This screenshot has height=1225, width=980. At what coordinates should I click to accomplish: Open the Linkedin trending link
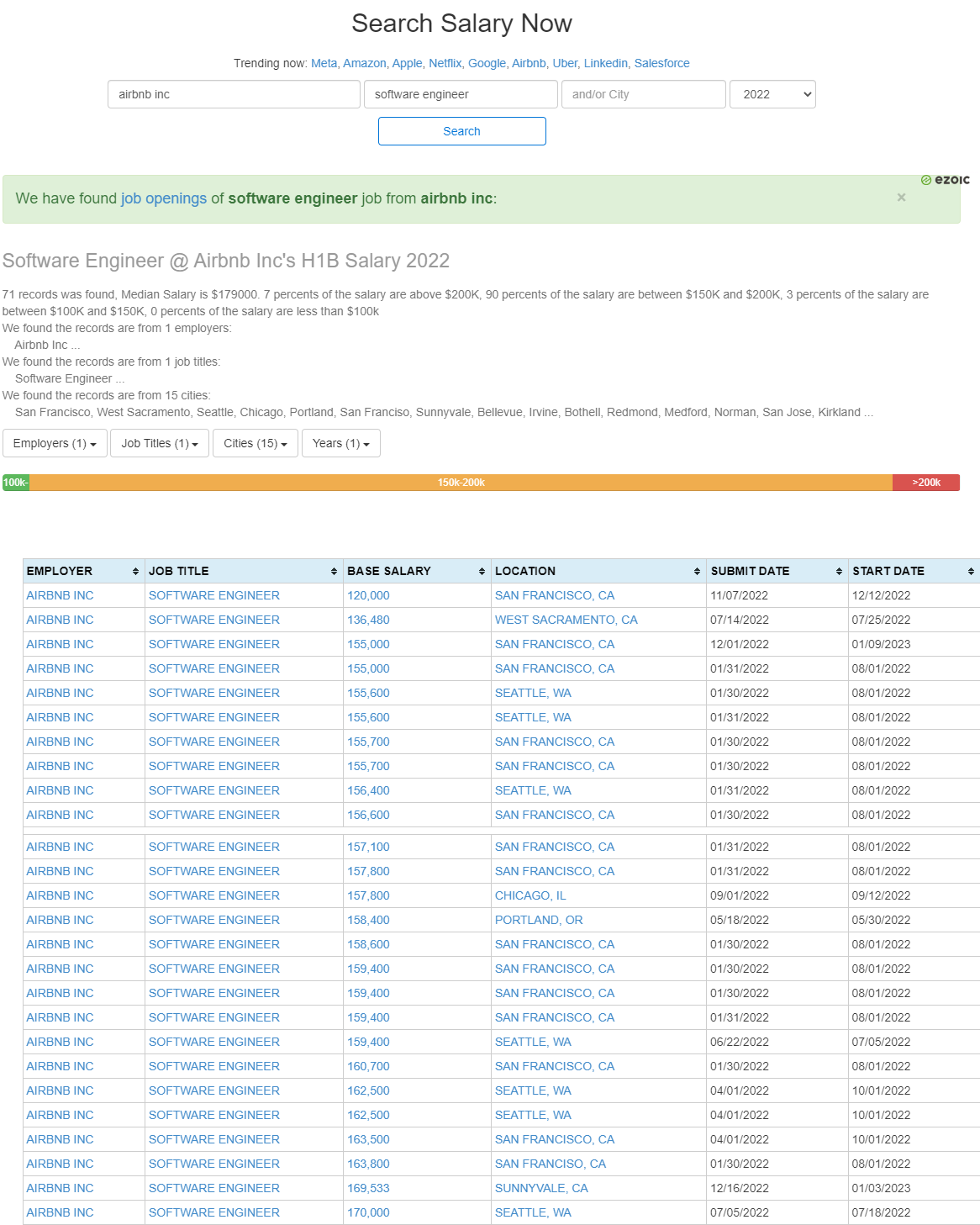(x=605, y=63)
